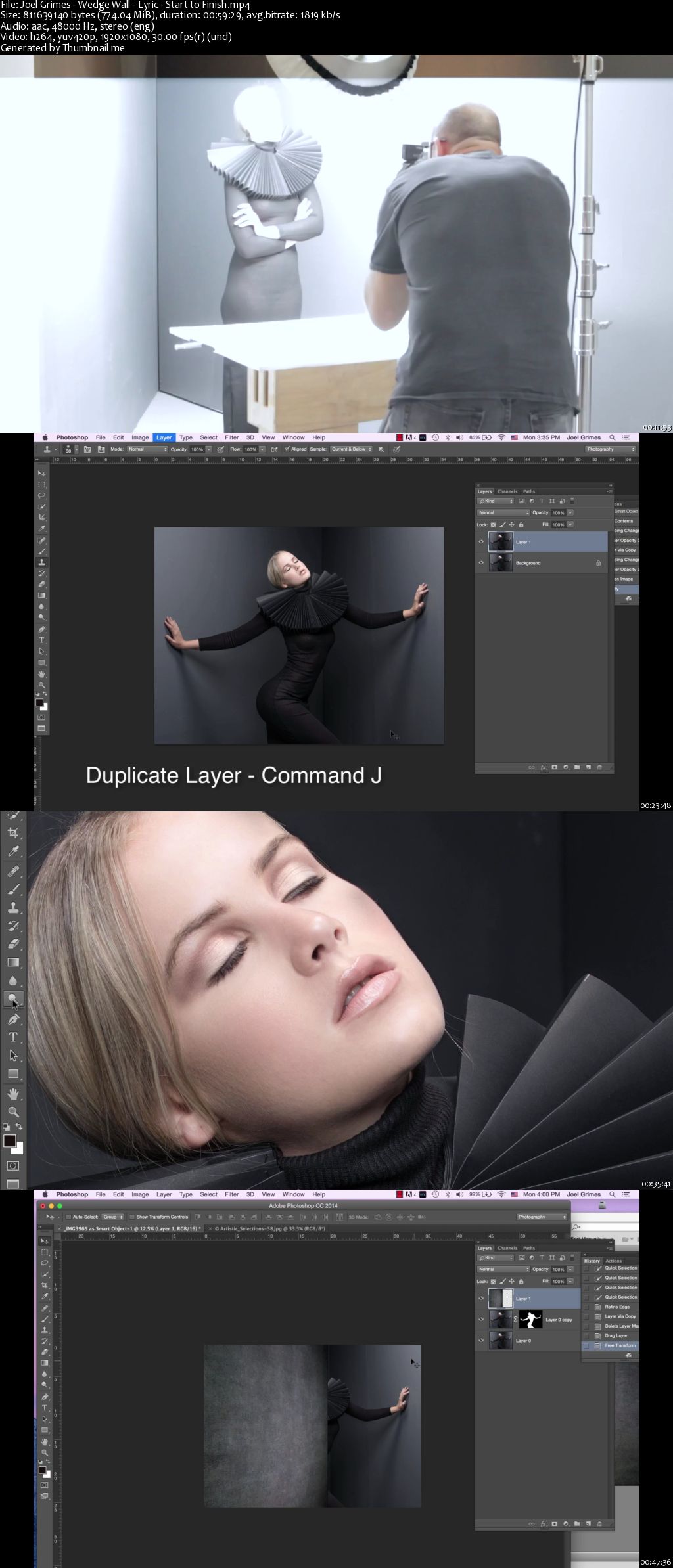Select the Path Selection arrow in close-up frame
The width and height of the screenshot is (673, 1568).
click(13, 1056)
